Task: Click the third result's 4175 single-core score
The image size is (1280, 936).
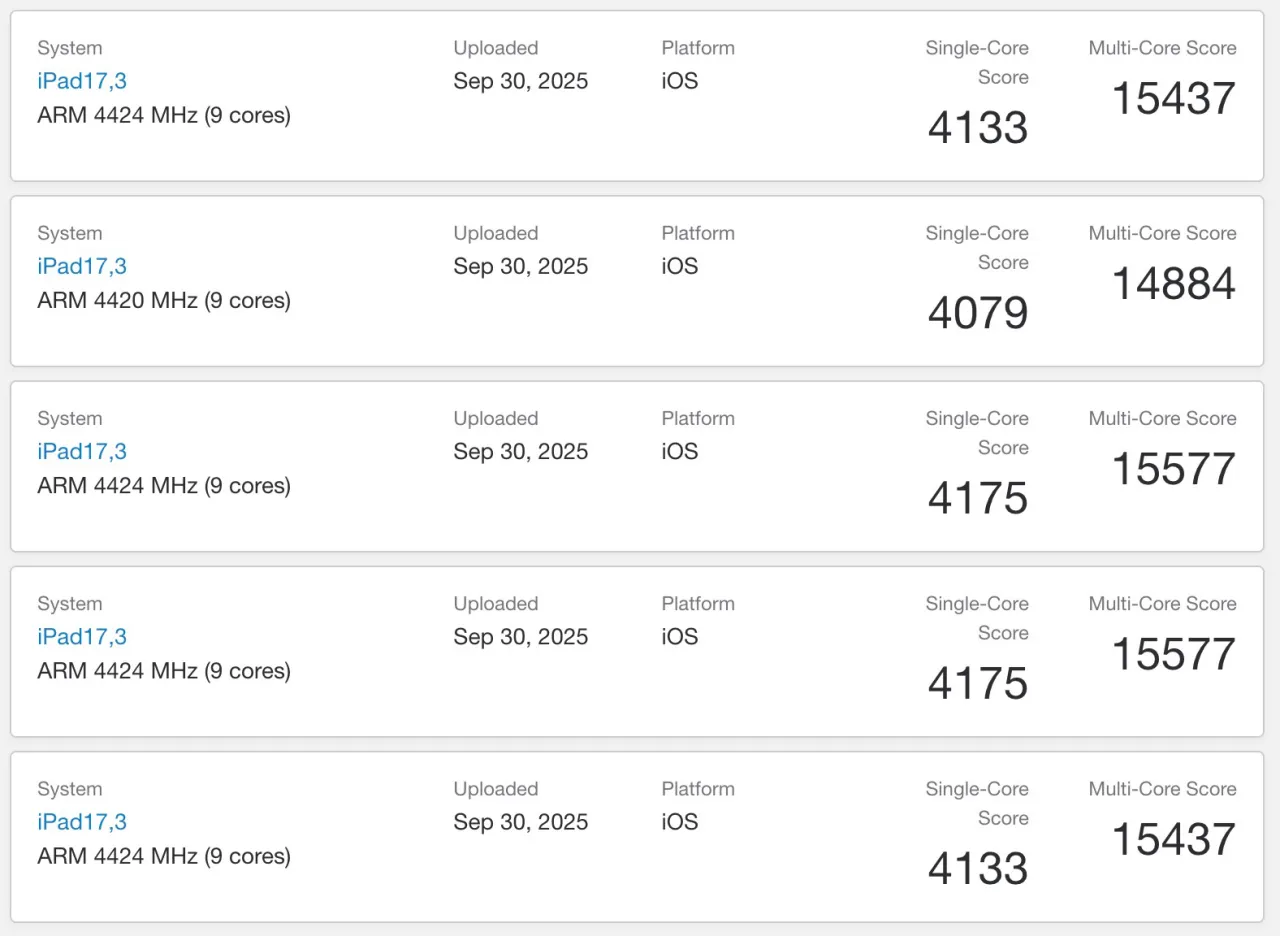Action: [x=978, y=498]
